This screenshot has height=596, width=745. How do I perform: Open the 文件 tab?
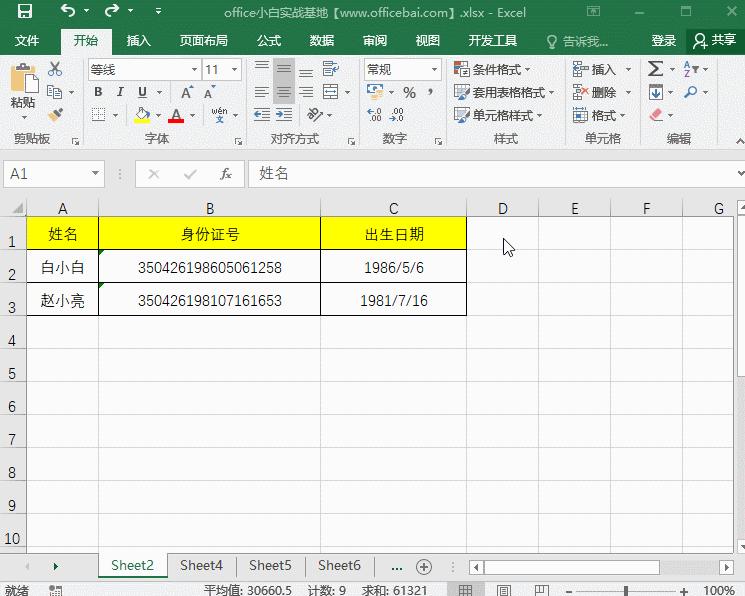pyautogui.click(x=27, y=41)
